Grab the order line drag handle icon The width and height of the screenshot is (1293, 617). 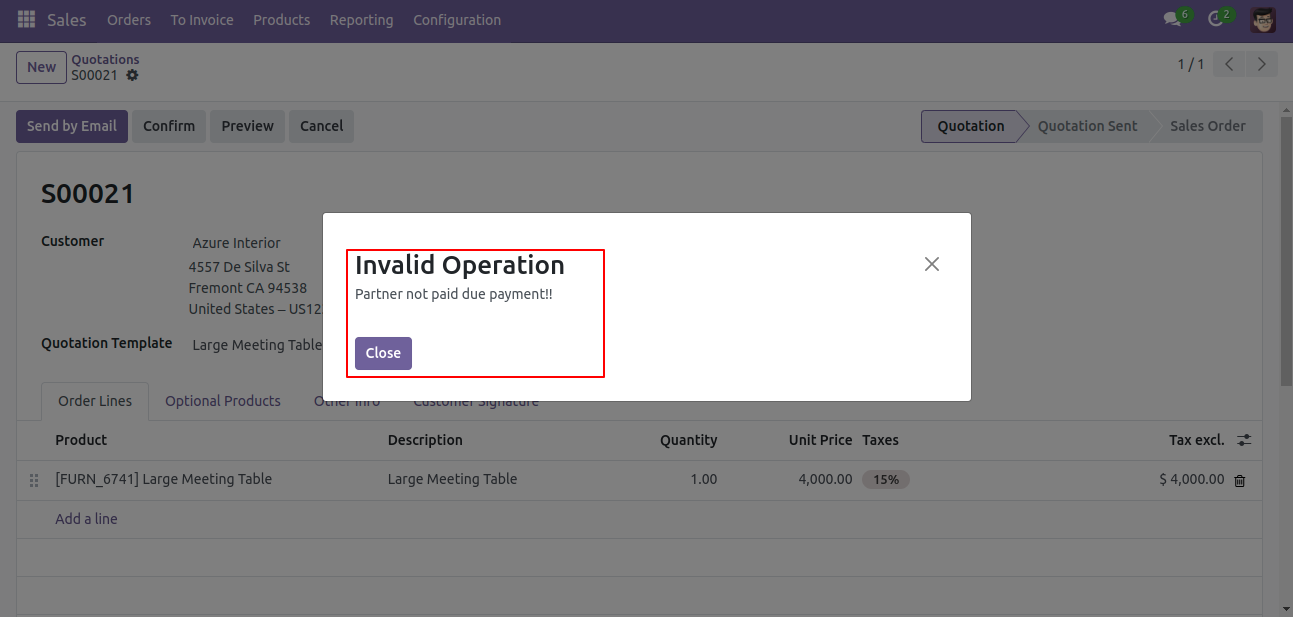tap(34, 480)
